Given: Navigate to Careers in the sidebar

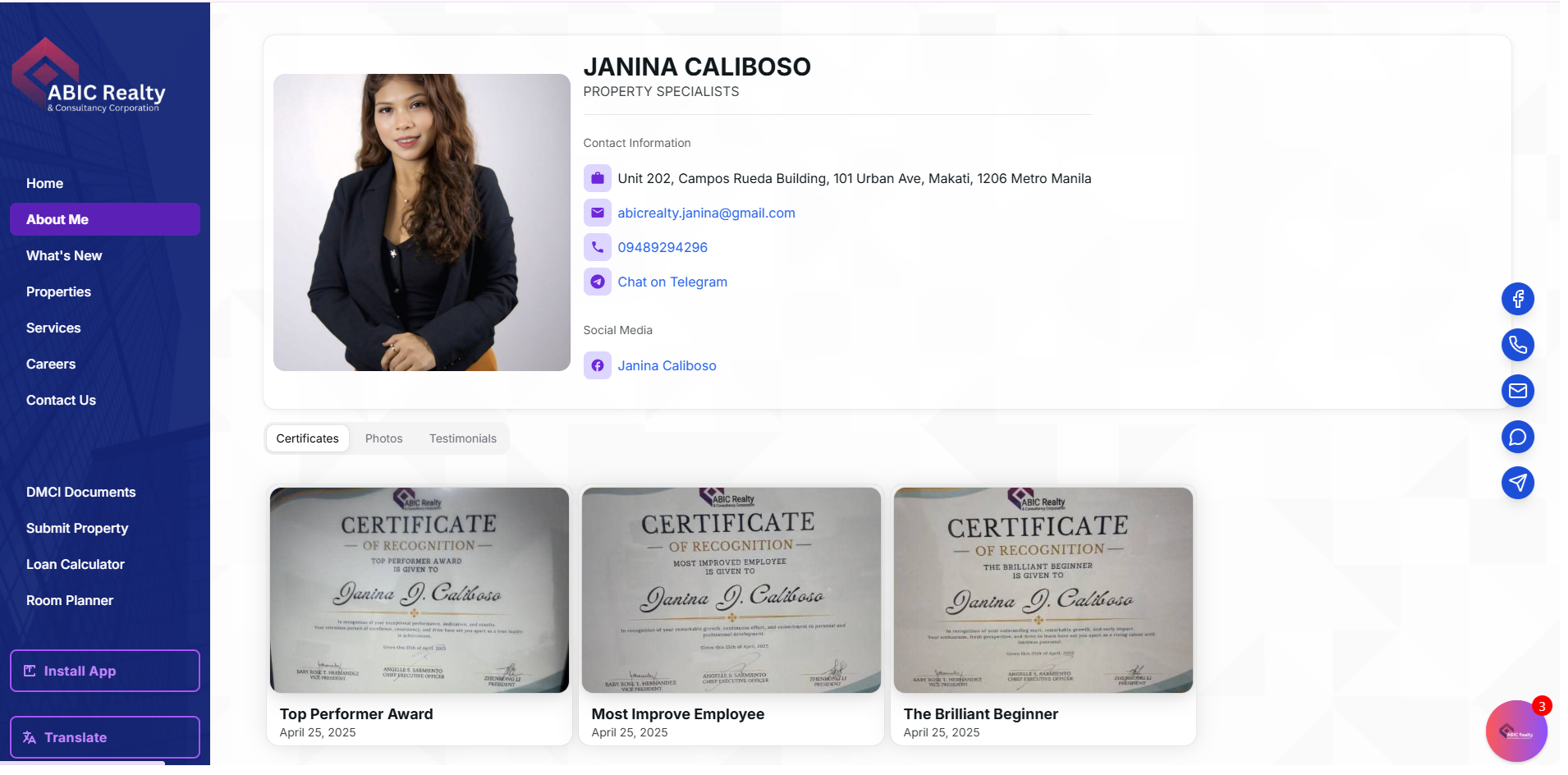Looking at the screenshot, I should point(50,364).
